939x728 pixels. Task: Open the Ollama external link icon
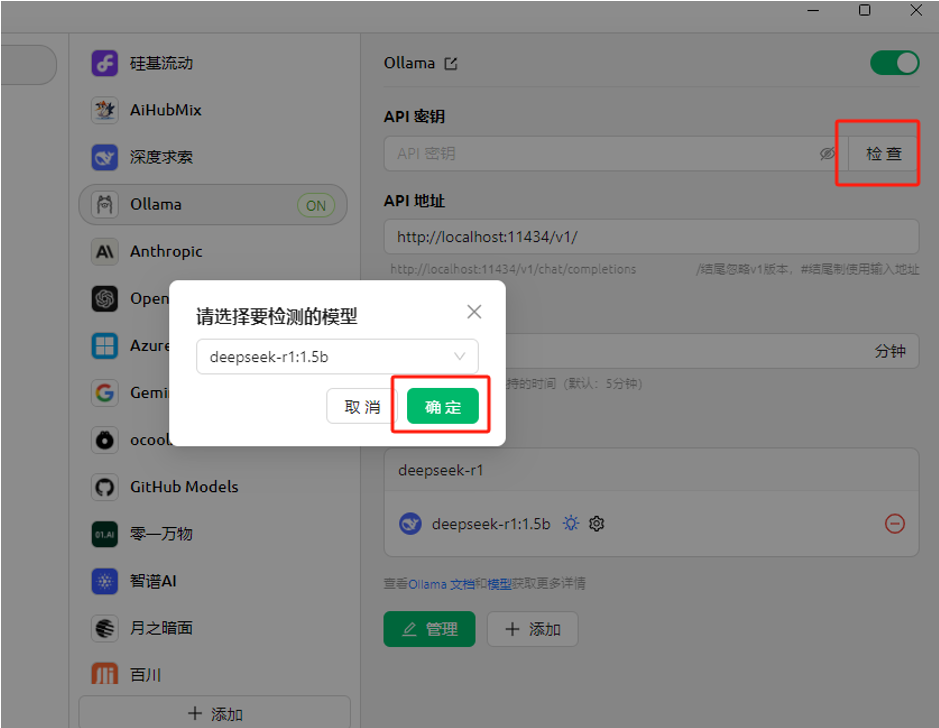[451, 63]
